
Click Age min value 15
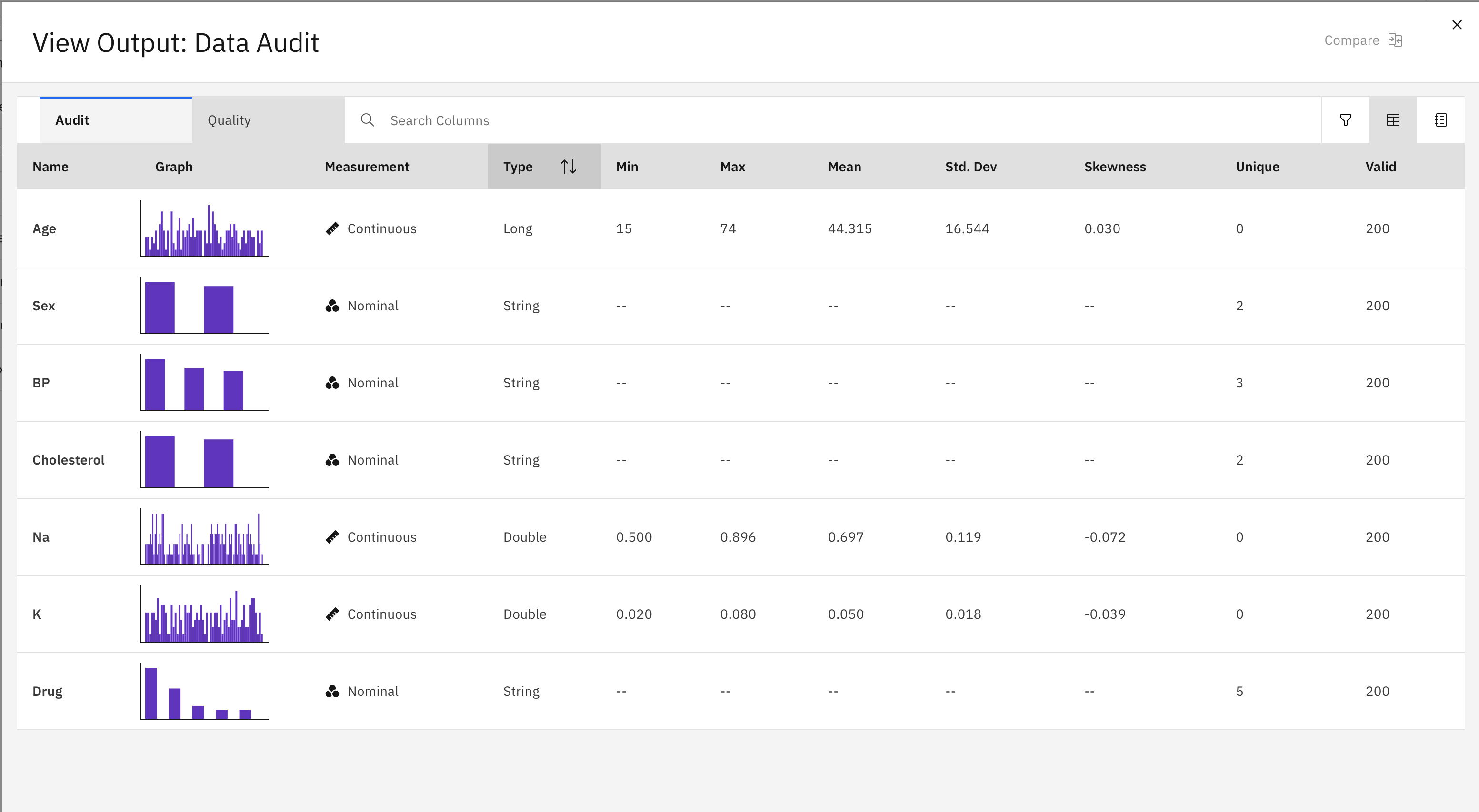[x=624, y=228]
